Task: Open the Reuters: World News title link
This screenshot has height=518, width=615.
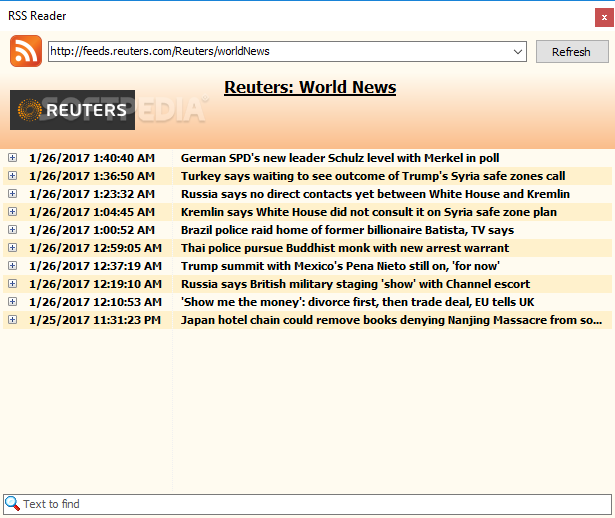Action: point(310,87)
